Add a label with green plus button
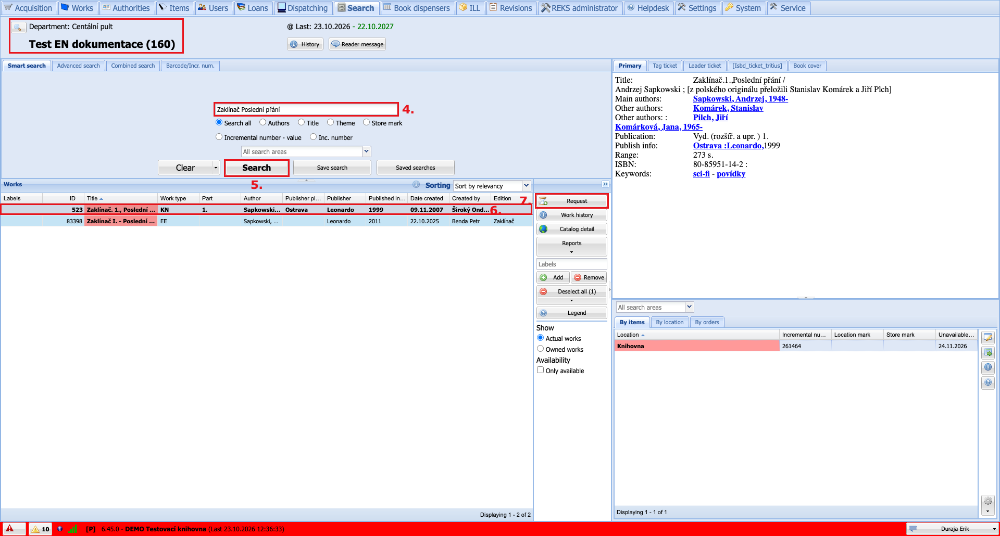 [x=552, y=278]
